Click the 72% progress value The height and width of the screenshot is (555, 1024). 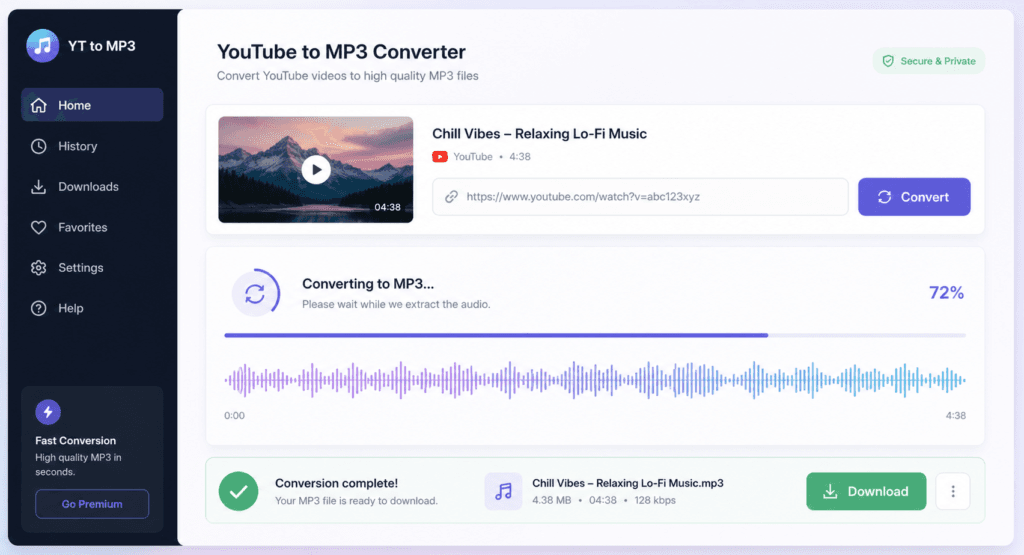tap(946, 293)
